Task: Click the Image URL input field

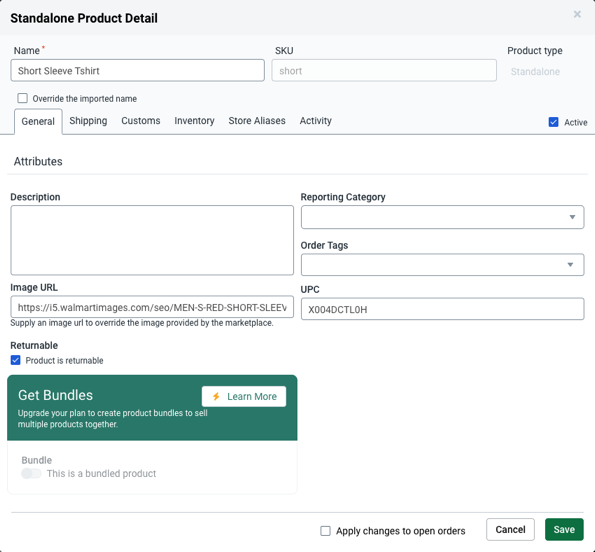Action: (x=152, y=307)
